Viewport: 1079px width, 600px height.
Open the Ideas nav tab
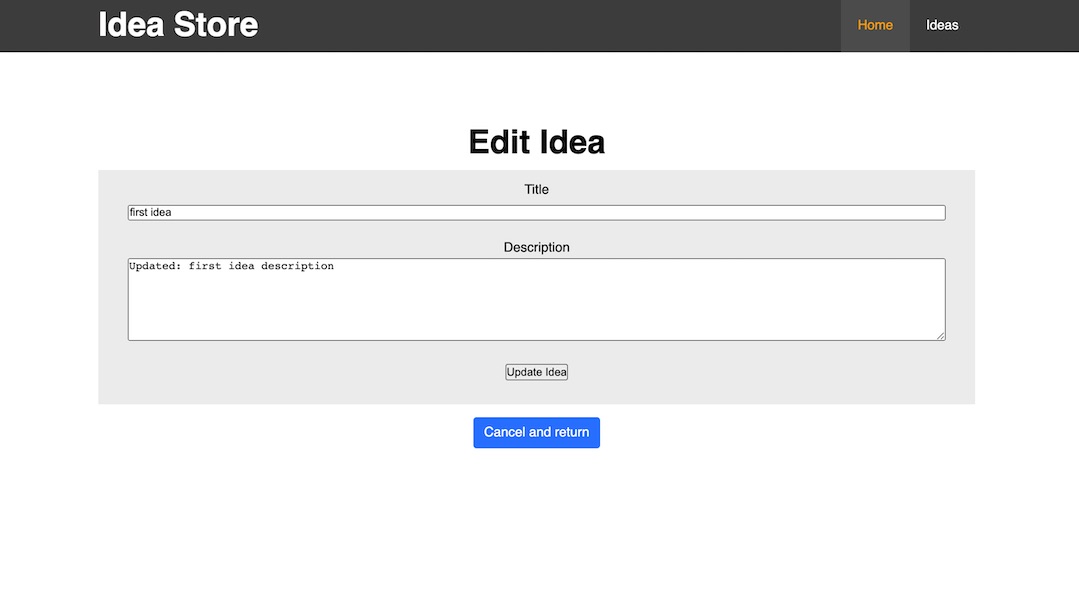tap(942, 25)
